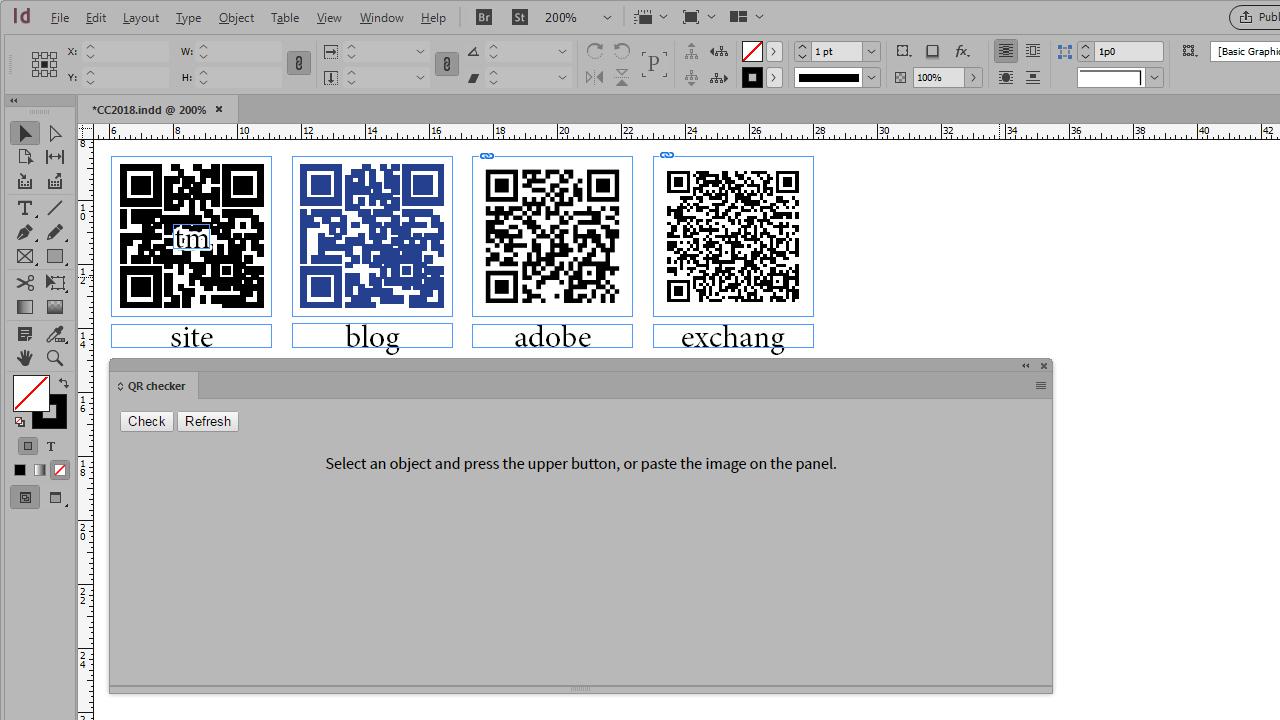Select the Content Placer tool
Screen dimensions: 1280x720
(x=55, y=181)
